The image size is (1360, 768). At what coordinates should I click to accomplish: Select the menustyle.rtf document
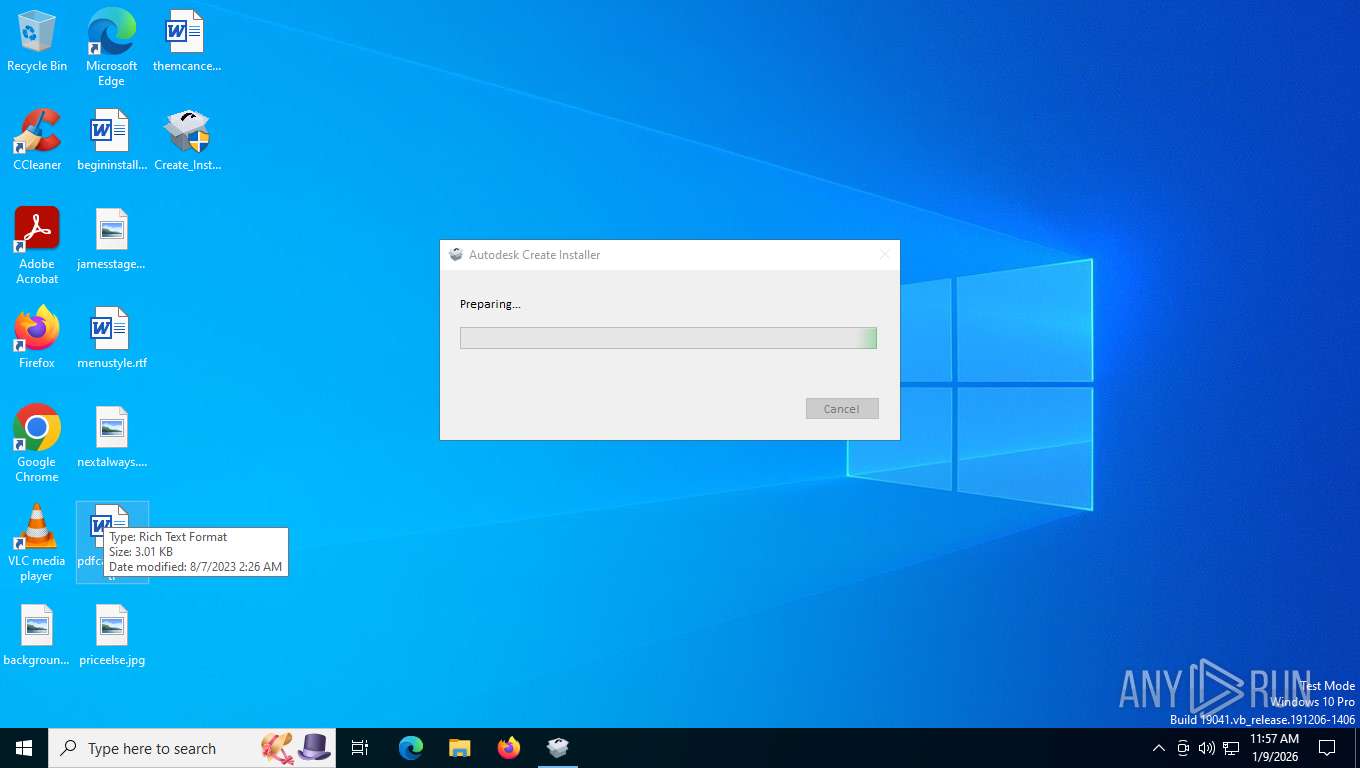pyautogui.click(x=111, y=337)
